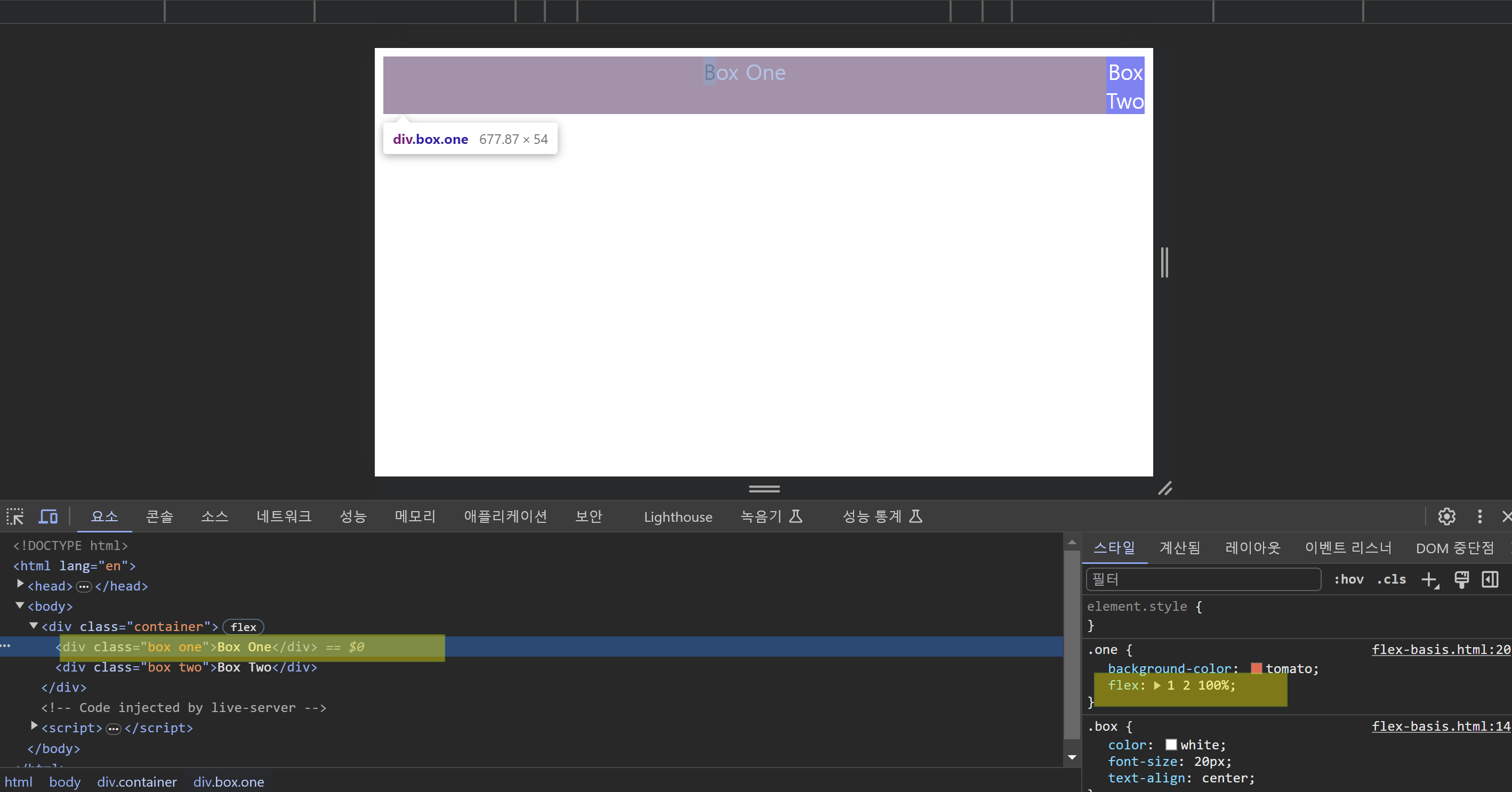
Task: Click the div.box.one breadcrumb
Action: point(228,781)
